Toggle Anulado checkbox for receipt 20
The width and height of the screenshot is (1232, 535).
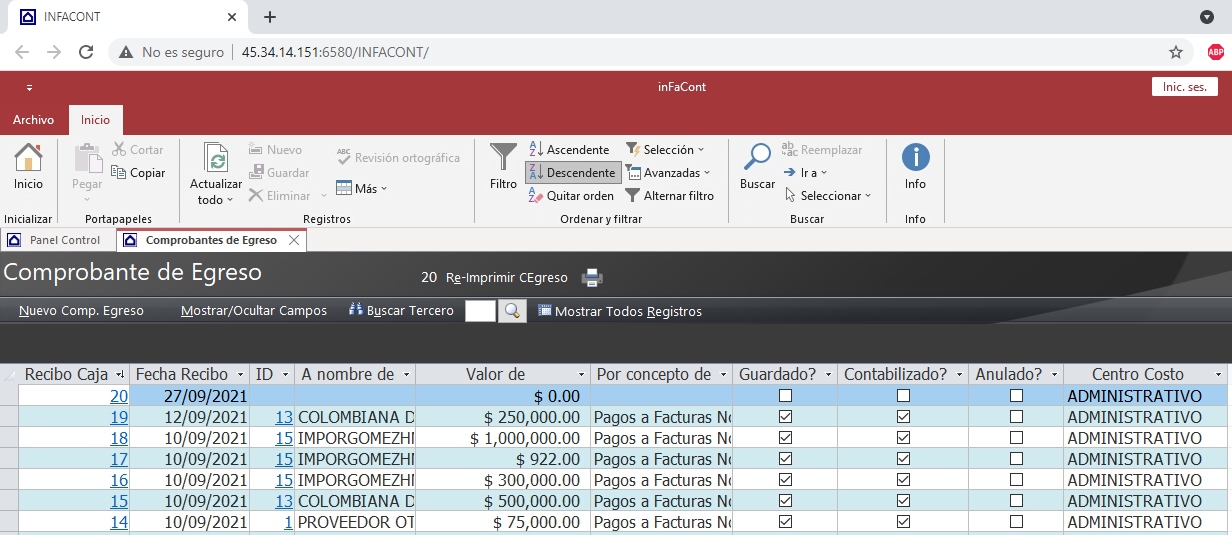pyautogui.click(x=1016, y=396)
